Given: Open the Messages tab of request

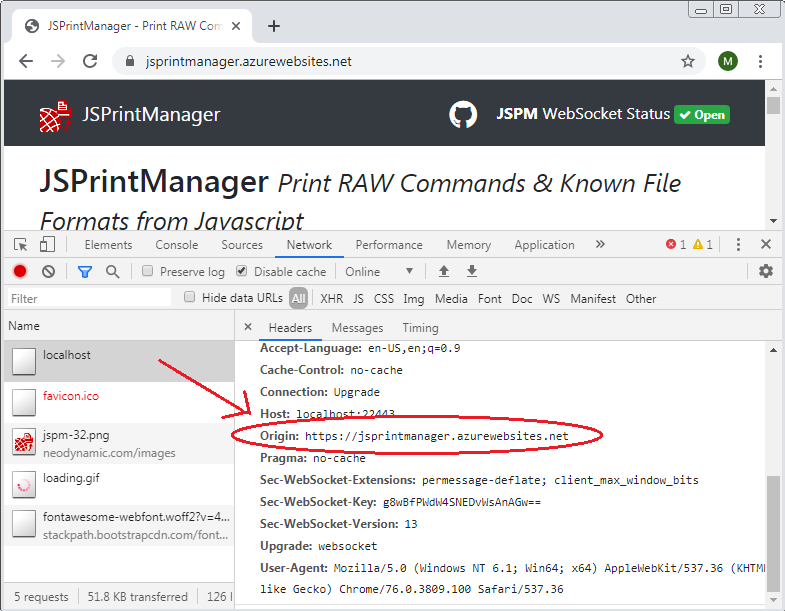Looking at the screenshot, I should coord(357,328).
